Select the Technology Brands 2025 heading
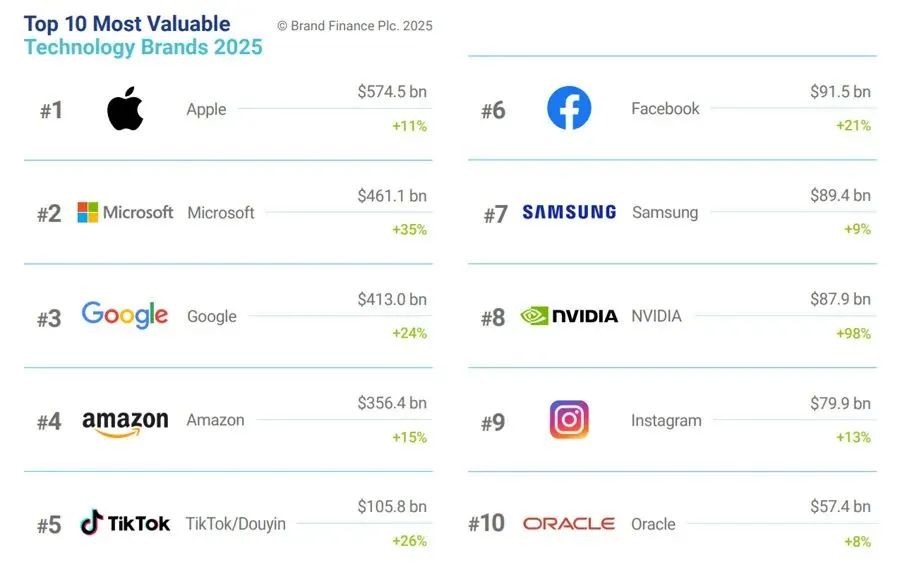 click(x=143, y=47)
